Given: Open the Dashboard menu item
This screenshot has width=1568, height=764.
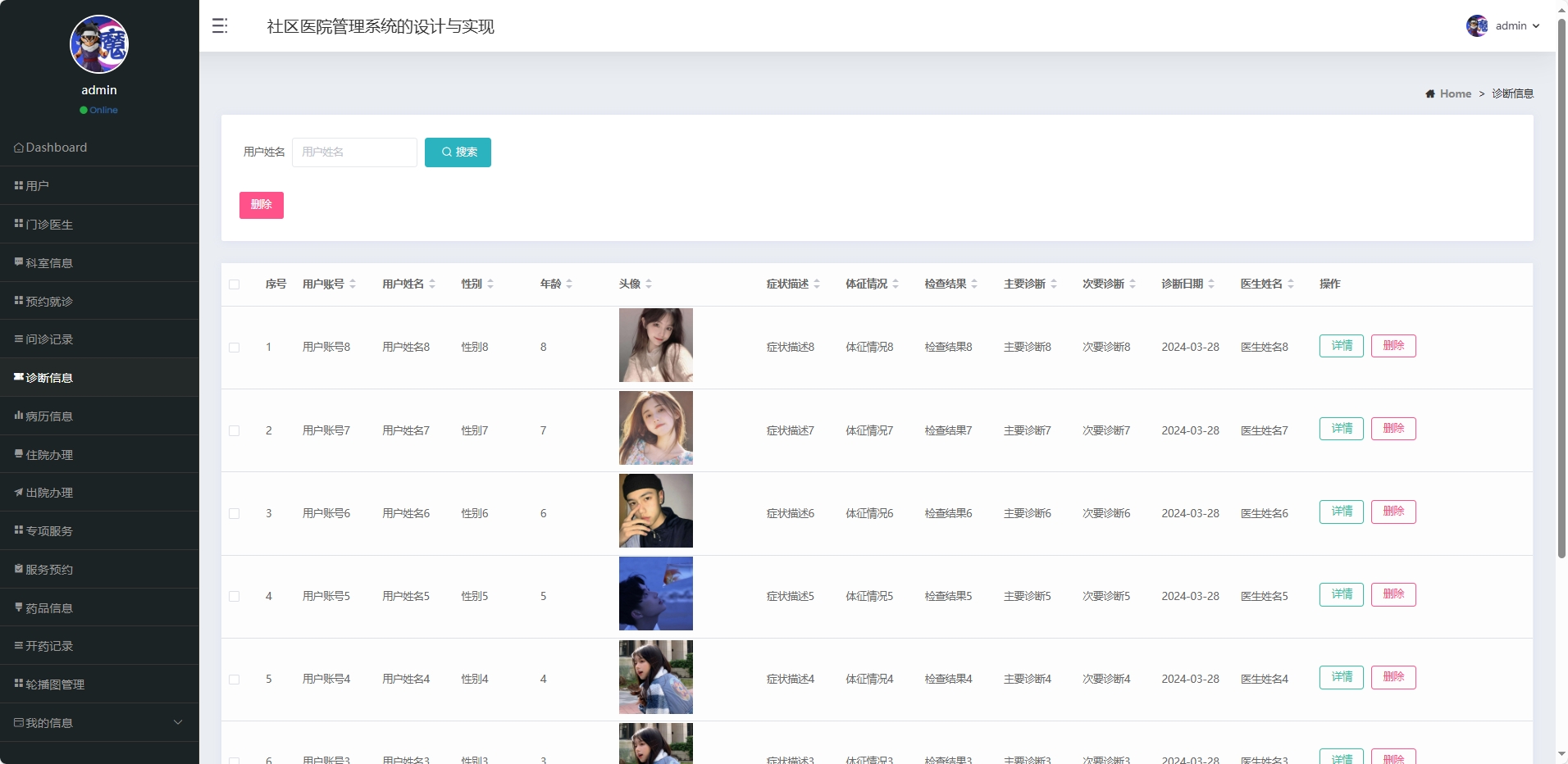Looking at the screenshot, I should click(99, 148).
